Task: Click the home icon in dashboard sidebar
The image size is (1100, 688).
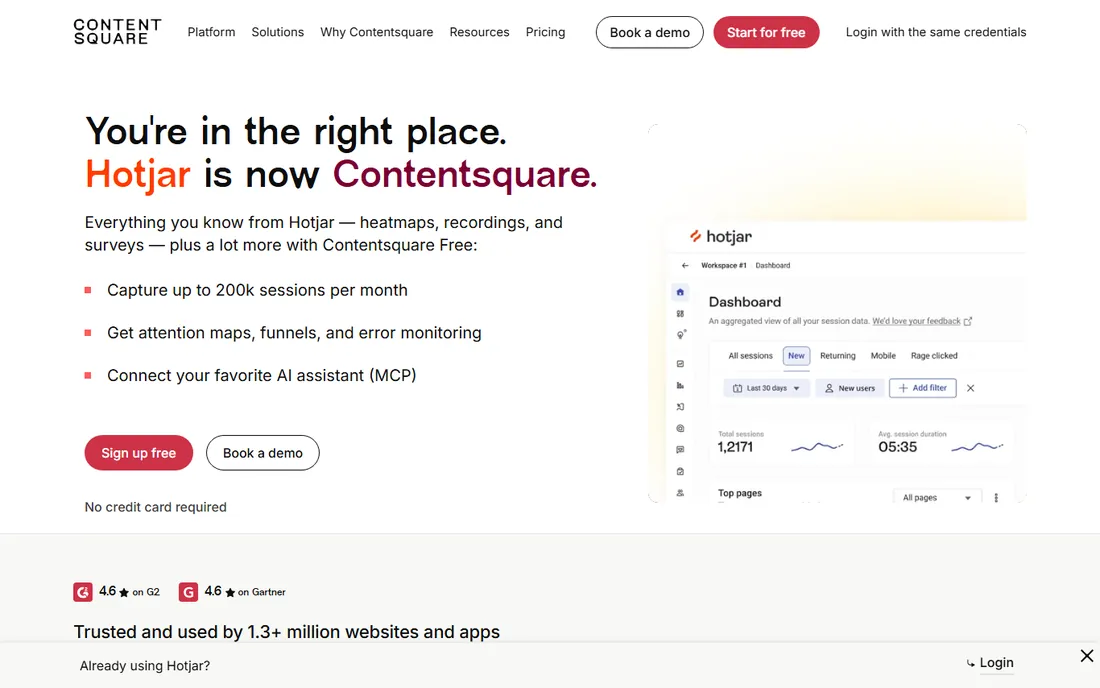Action: 680,292
